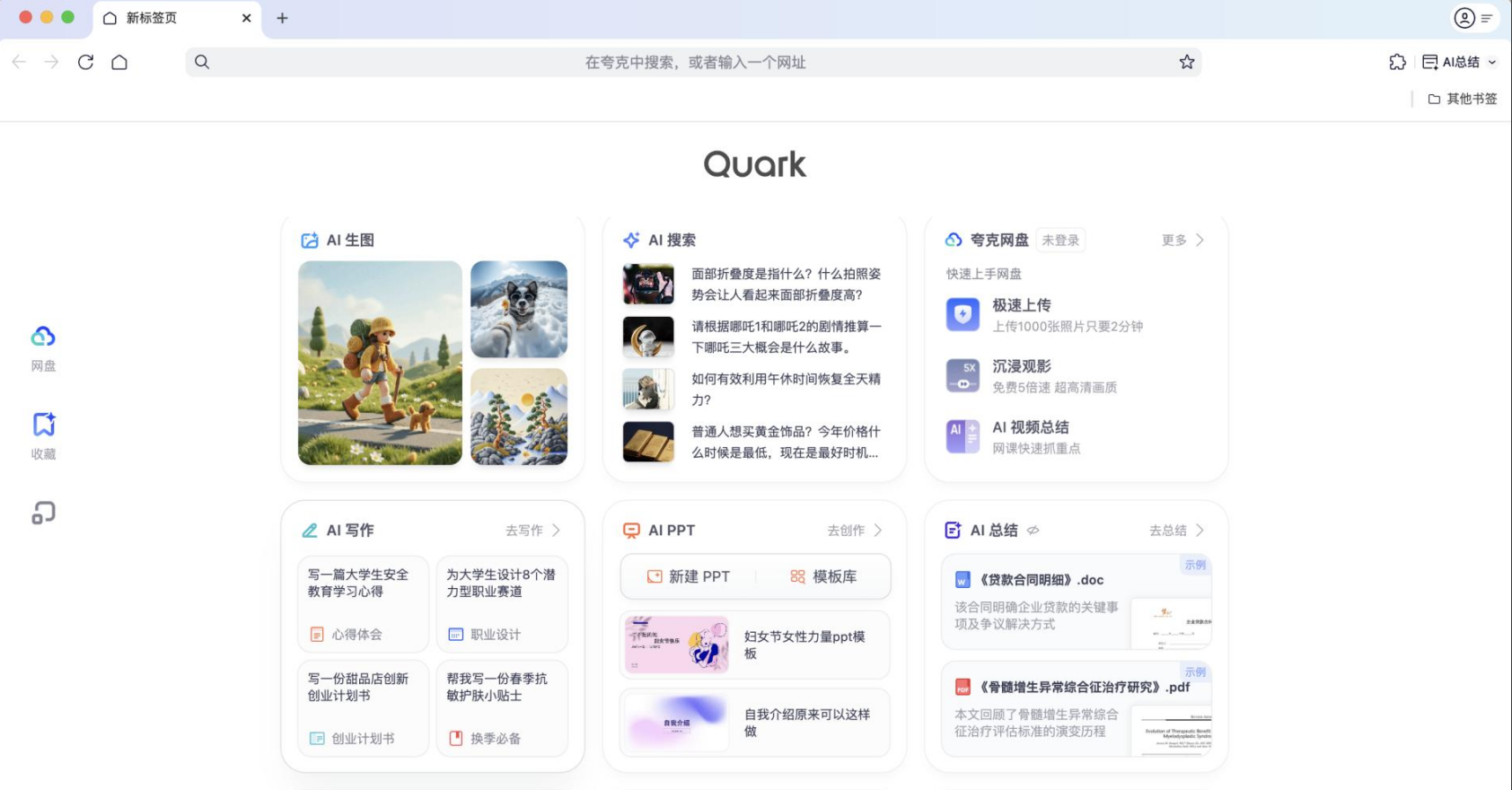Click the AI 搜索 sparkle icon
The height and width of the screenshot is (790, 1512).
pyautogui.click(x=631, y=241)
